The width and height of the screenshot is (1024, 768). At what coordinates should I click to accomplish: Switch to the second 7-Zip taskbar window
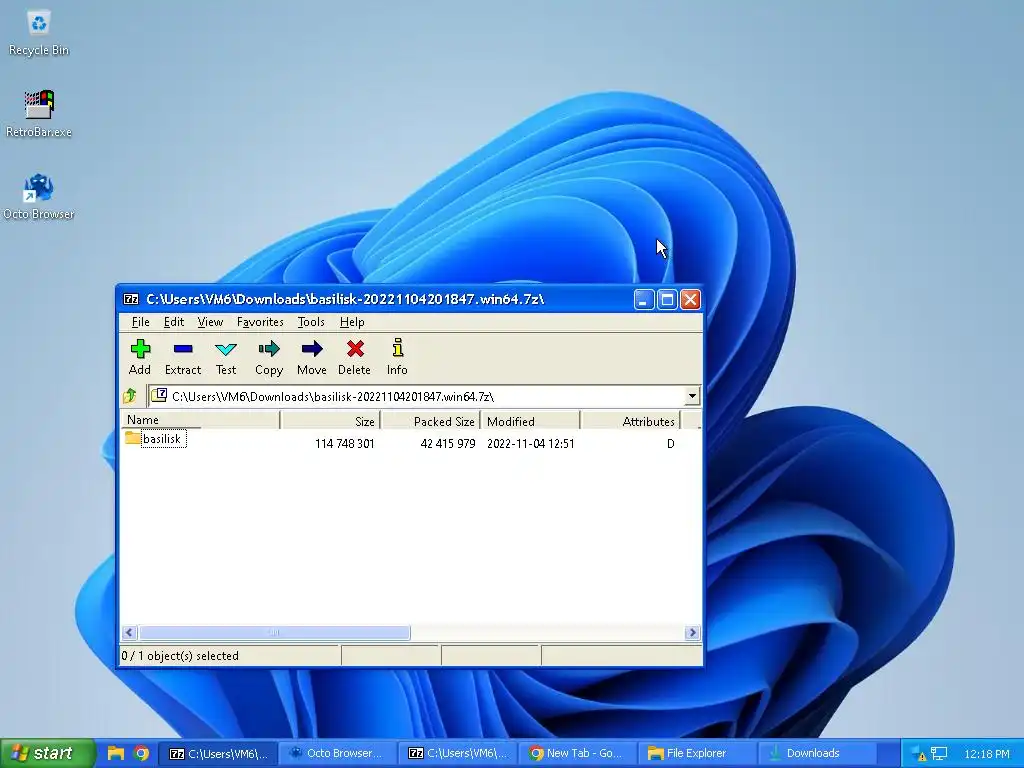pos(458,754)
